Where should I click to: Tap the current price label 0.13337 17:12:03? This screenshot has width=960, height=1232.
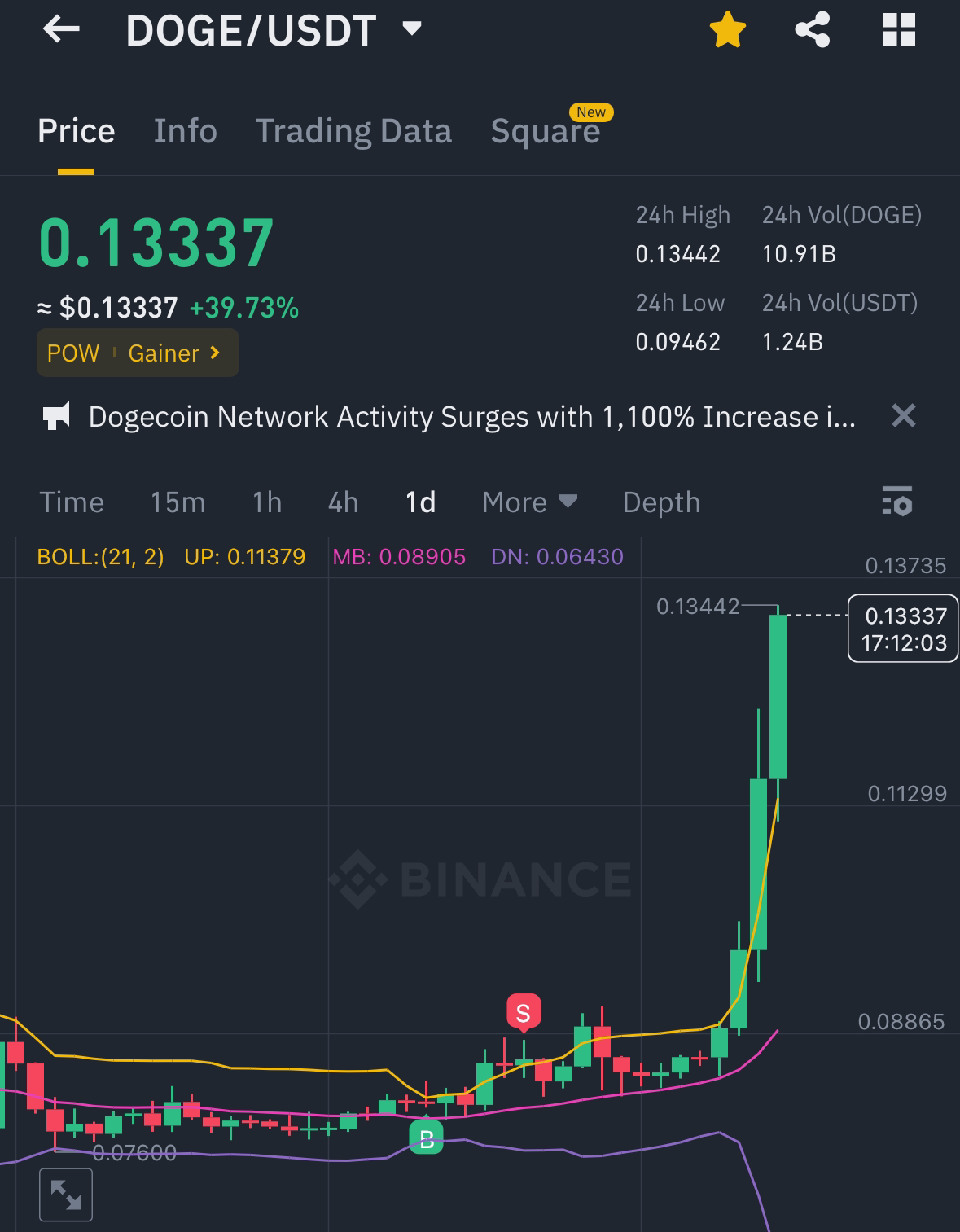(904, 629)
